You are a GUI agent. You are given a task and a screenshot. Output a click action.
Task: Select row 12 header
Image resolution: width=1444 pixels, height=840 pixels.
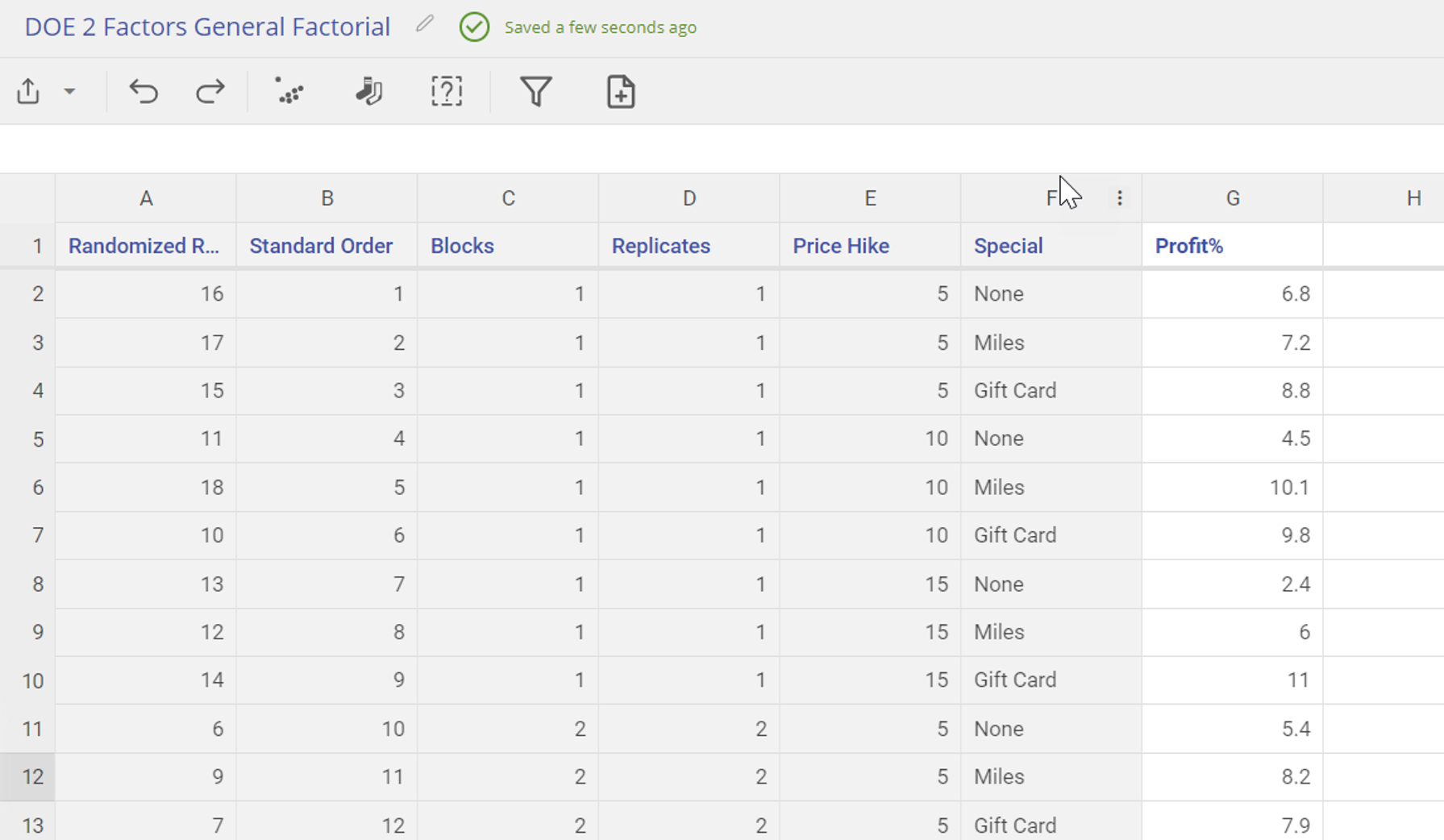(32, 777)
